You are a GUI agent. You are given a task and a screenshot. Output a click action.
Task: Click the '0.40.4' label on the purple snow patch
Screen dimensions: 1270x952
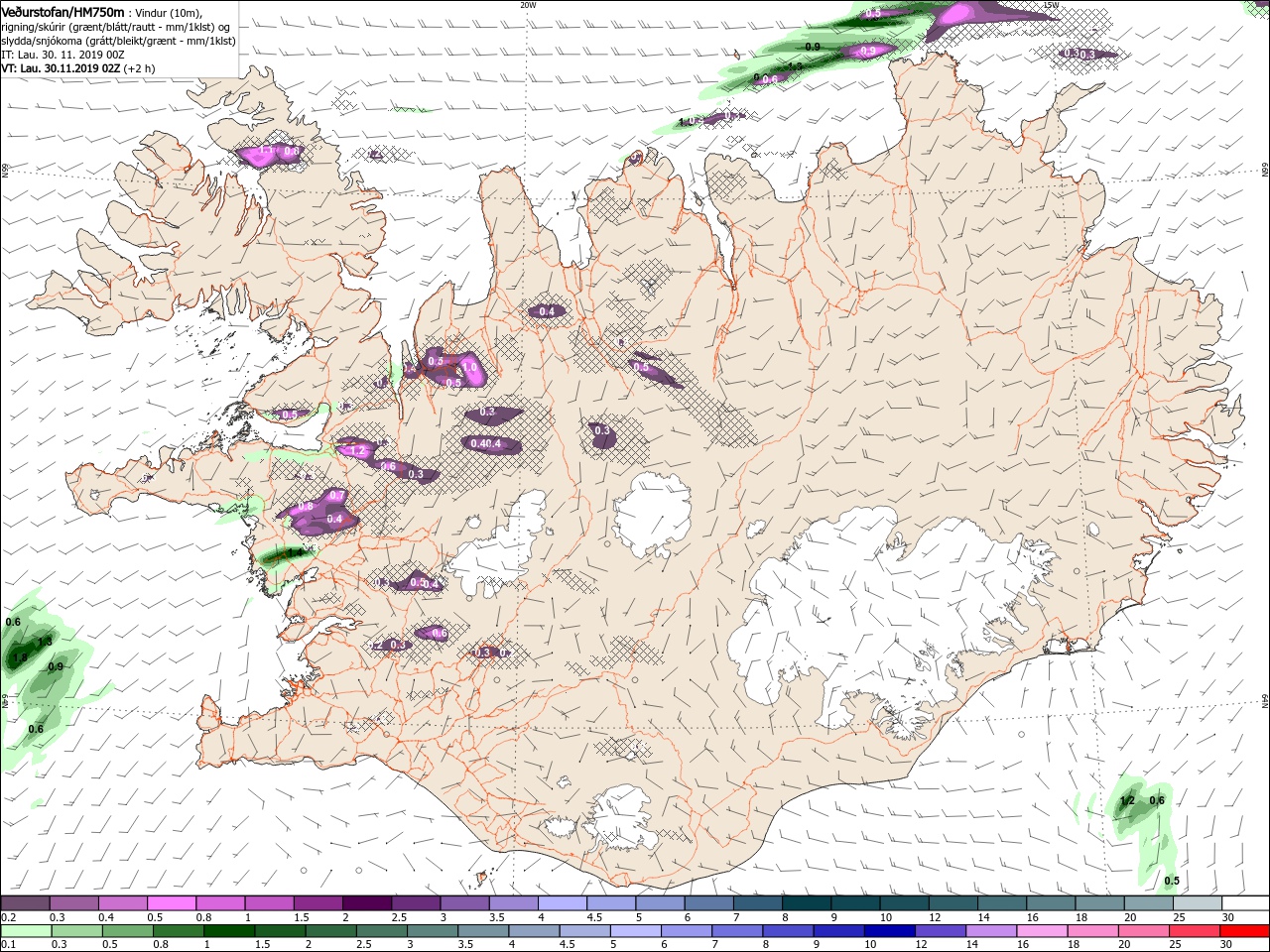(486, 443)
